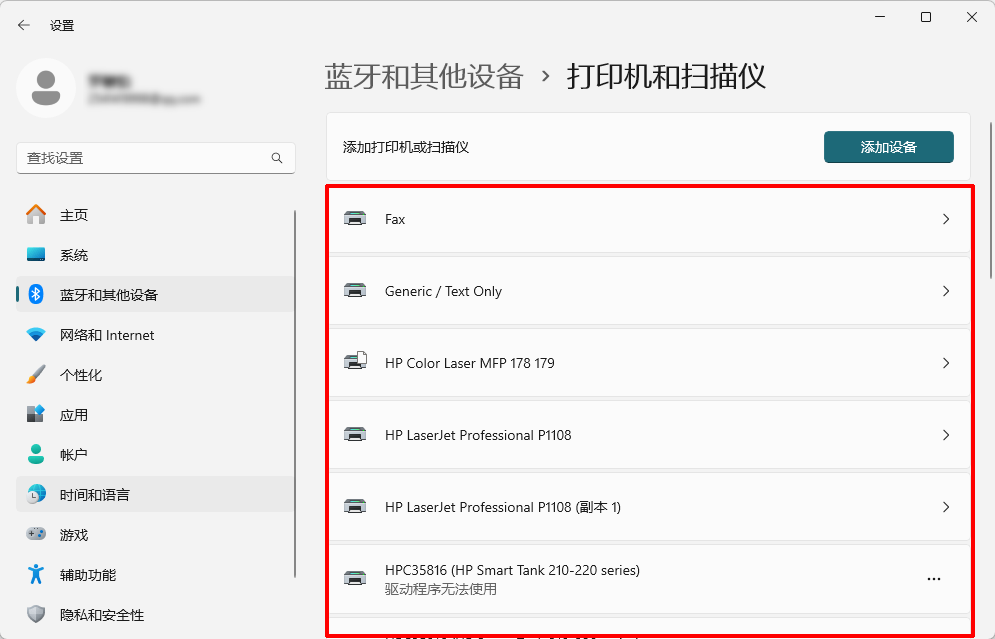Open the 个性化 settings page
Screen dimensions: 995x639
coord(155,374)
